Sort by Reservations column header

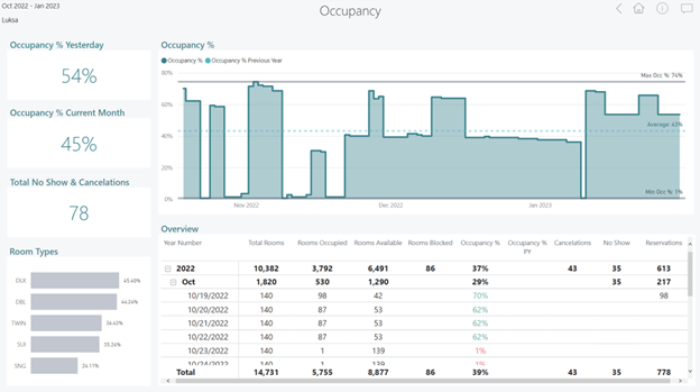pyautogui.click(x=663, y=243)
